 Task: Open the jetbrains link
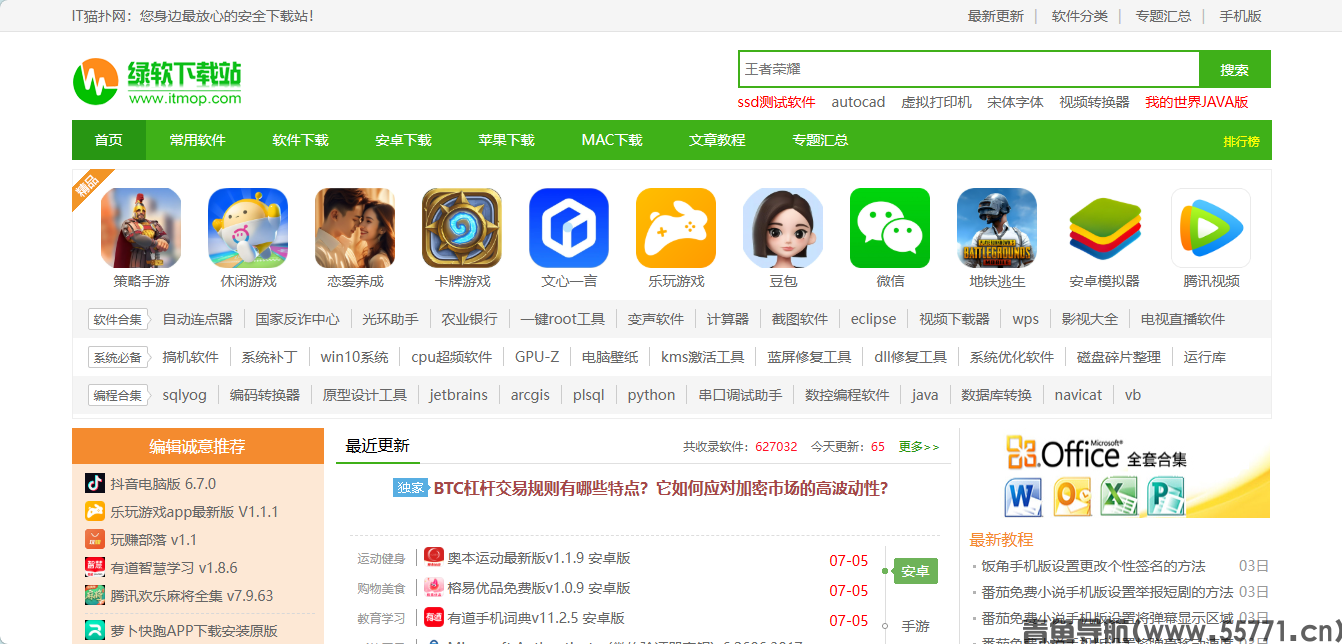pos(459,395)
